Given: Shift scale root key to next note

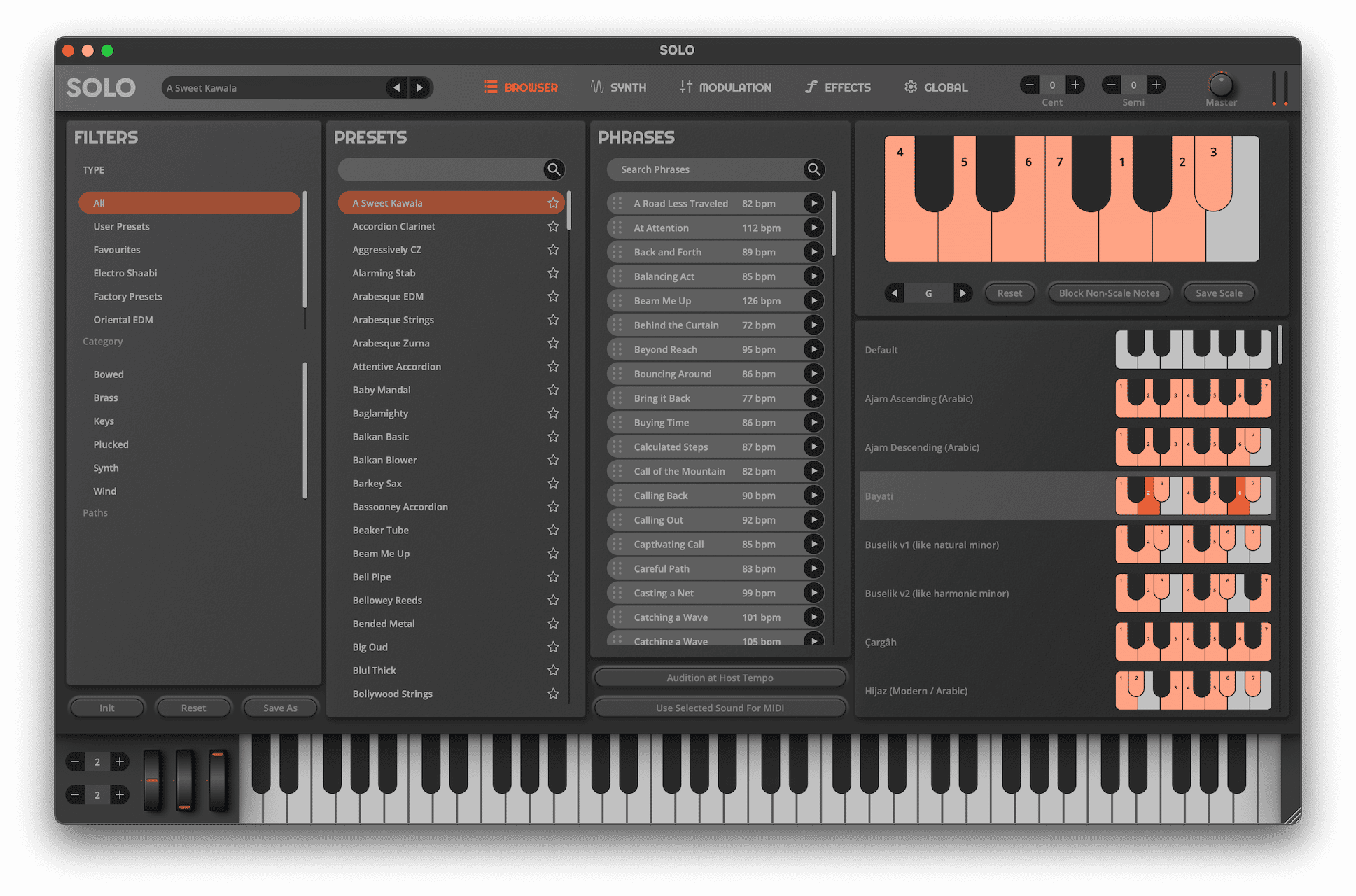Looking at the screenshot, I should coord(963,293).
